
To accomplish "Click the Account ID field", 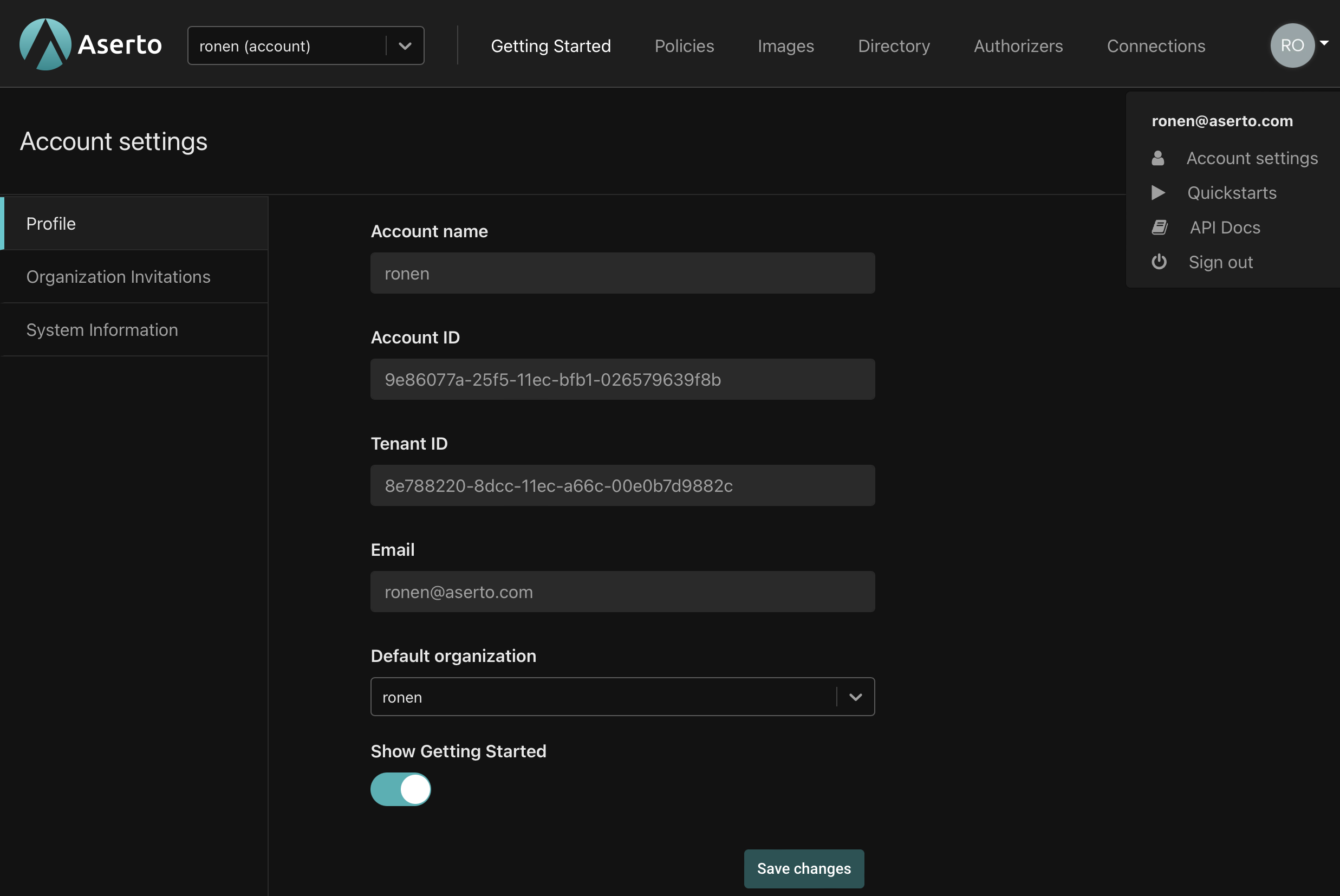I will coord(622,379).
